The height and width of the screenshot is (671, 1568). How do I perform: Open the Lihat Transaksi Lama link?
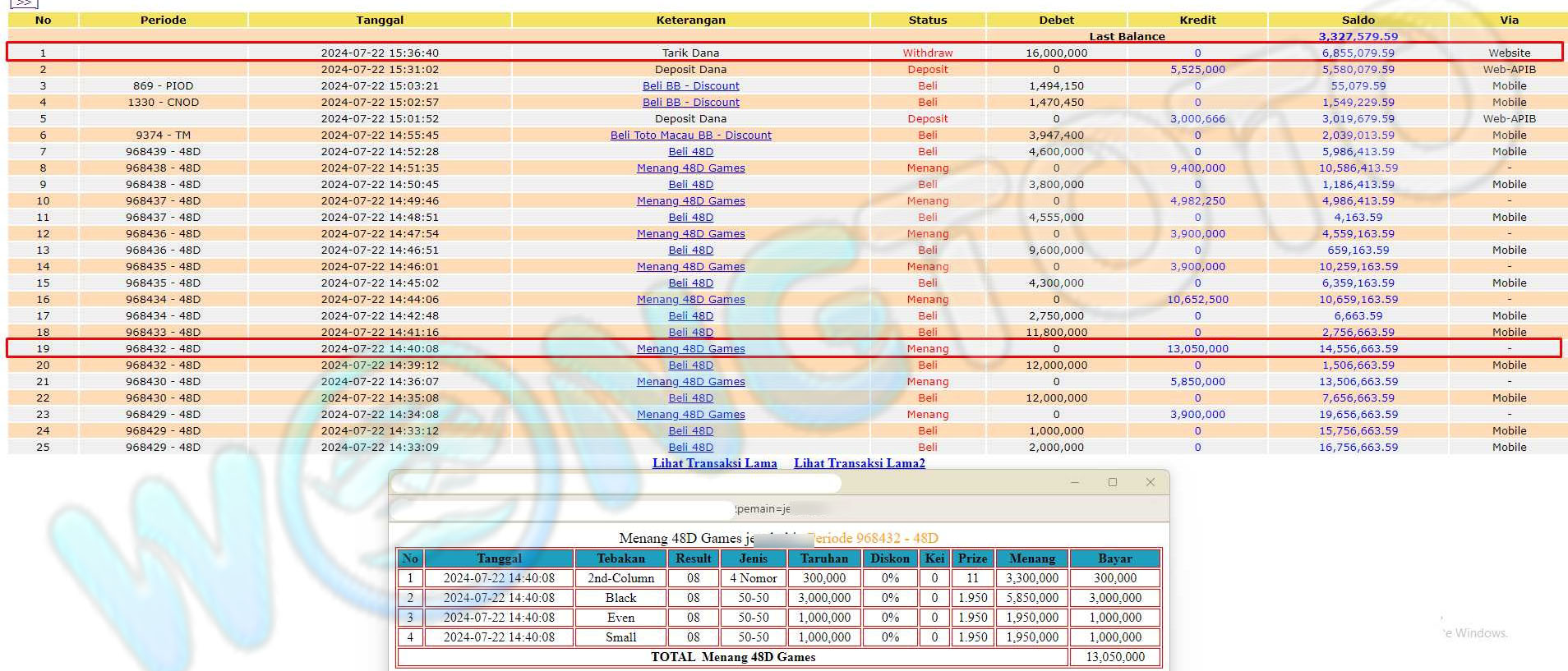[714, 463]
